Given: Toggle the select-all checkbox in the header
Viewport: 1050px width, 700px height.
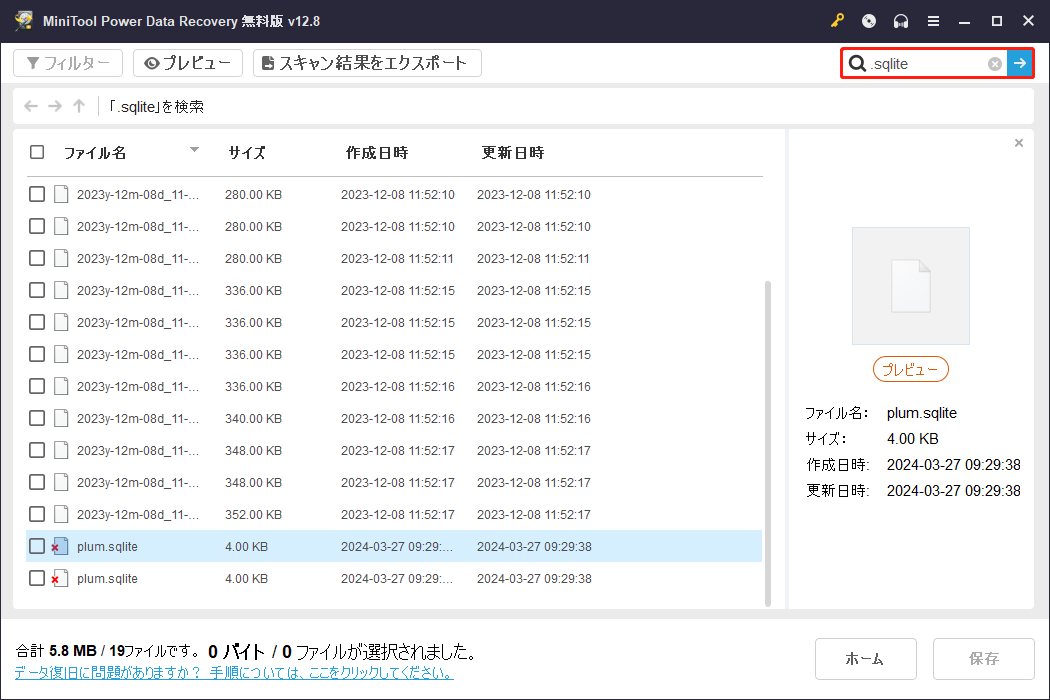Looking at the screenshot, I should click(37, 152).
